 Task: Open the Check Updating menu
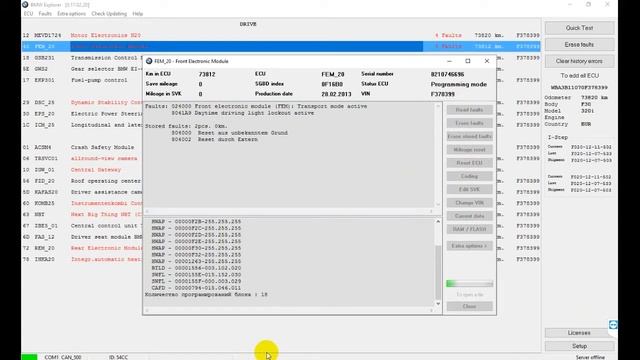point(109,14)
